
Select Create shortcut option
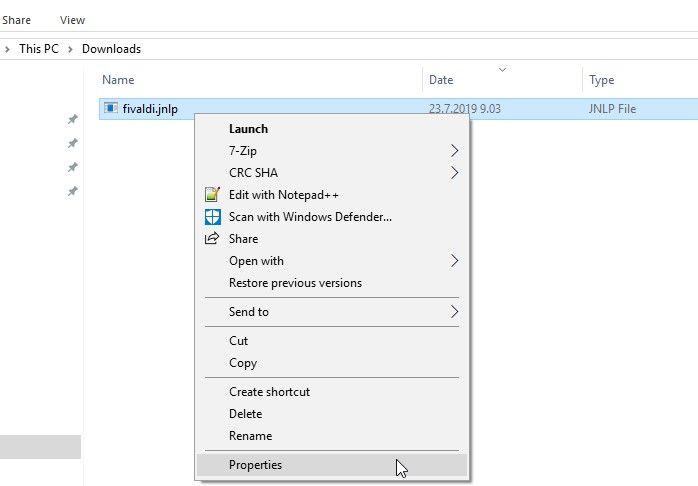click(x=269, y=392)
